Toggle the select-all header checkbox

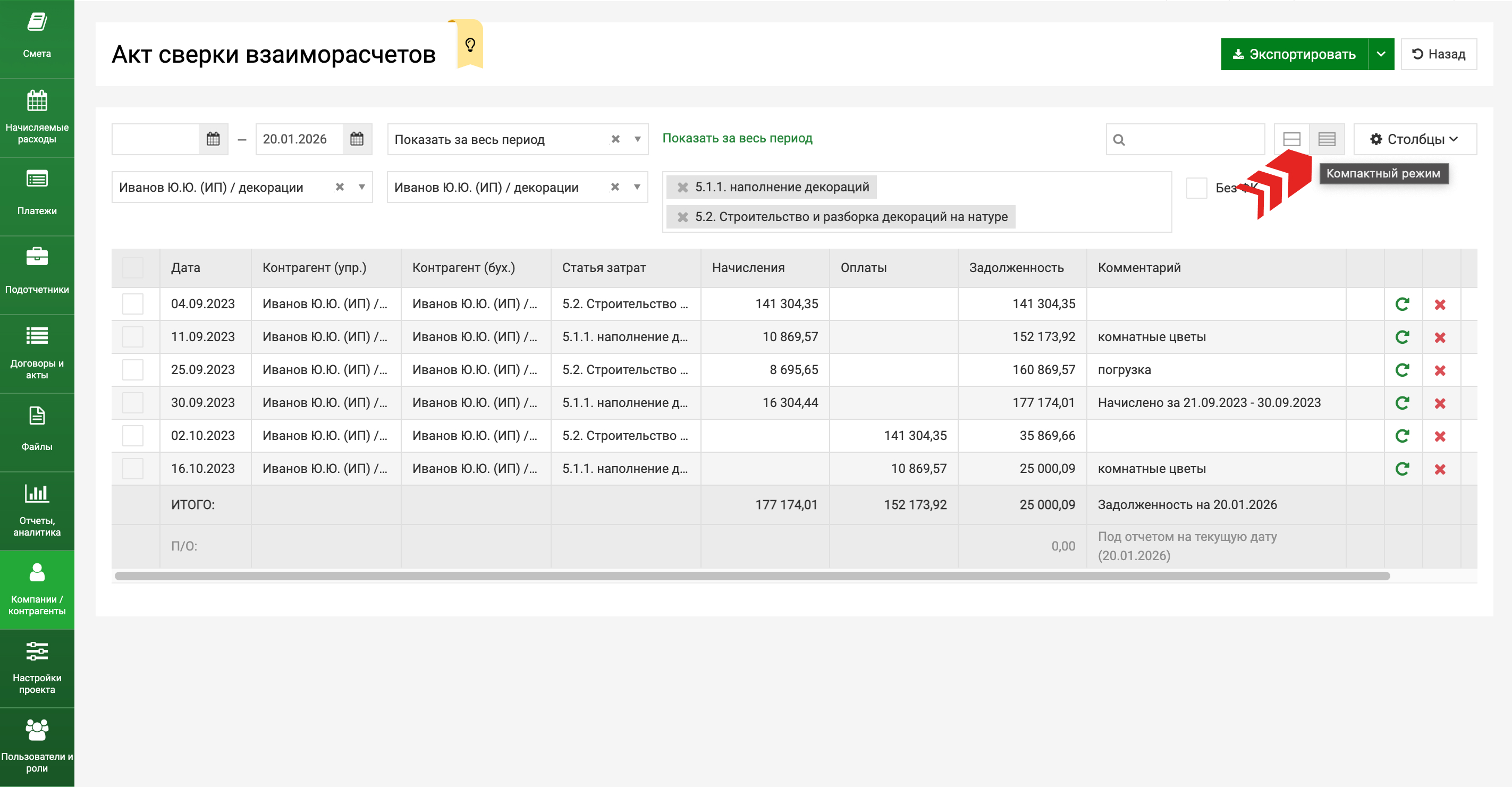click(x=133, y=268)
